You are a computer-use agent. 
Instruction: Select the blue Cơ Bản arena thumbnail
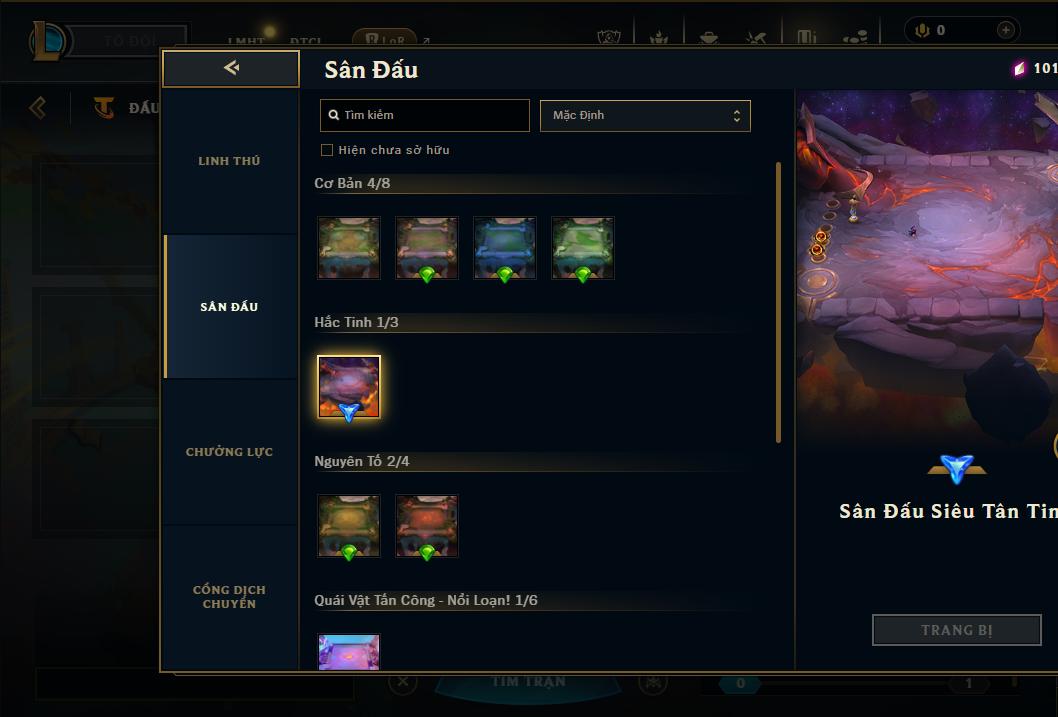tap(505, 248)
